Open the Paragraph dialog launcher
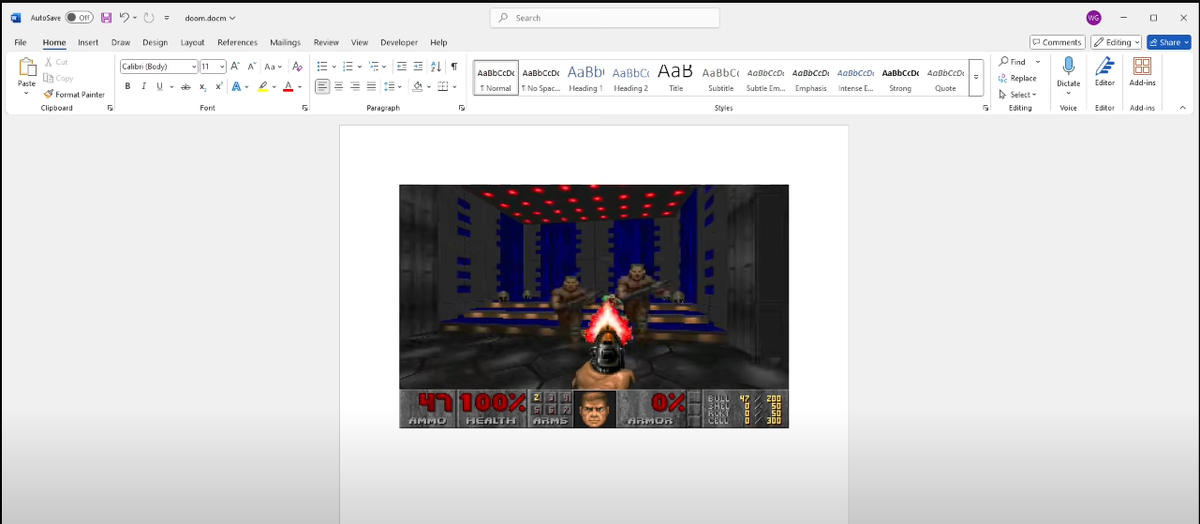1200x524 pixels. tap(461, 107)
